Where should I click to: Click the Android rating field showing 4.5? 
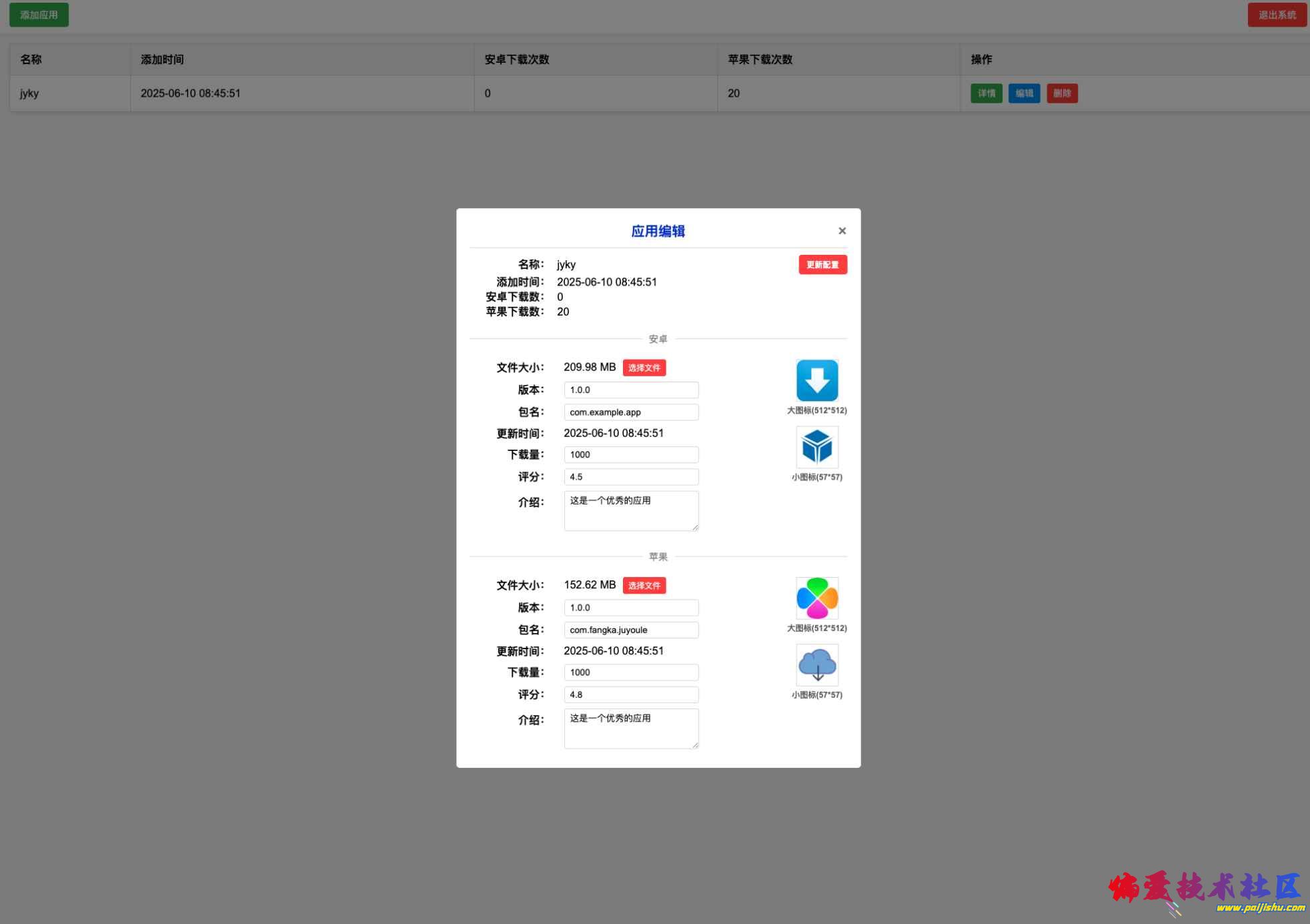(x=630, y=477)
